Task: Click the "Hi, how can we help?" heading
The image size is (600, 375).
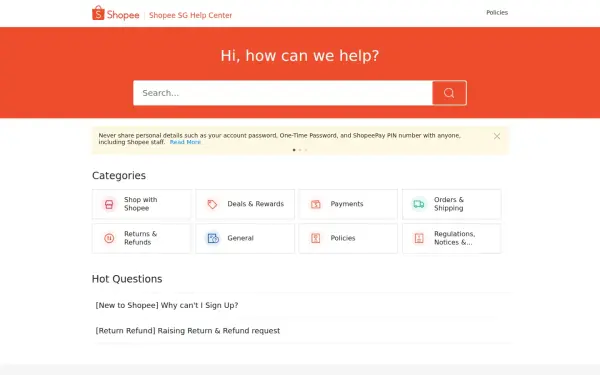Action: (300, 56)
